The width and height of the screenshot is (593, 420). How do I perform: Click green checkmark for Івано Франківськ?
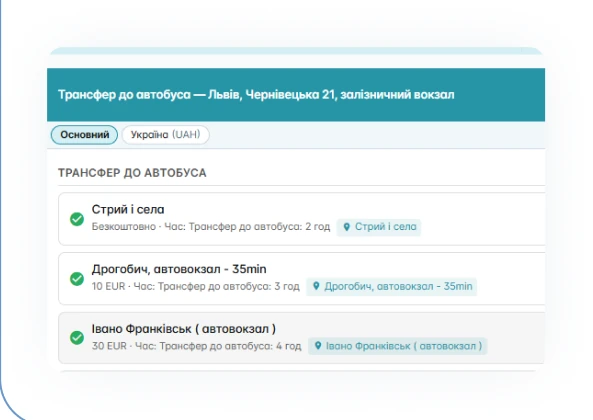77,338
